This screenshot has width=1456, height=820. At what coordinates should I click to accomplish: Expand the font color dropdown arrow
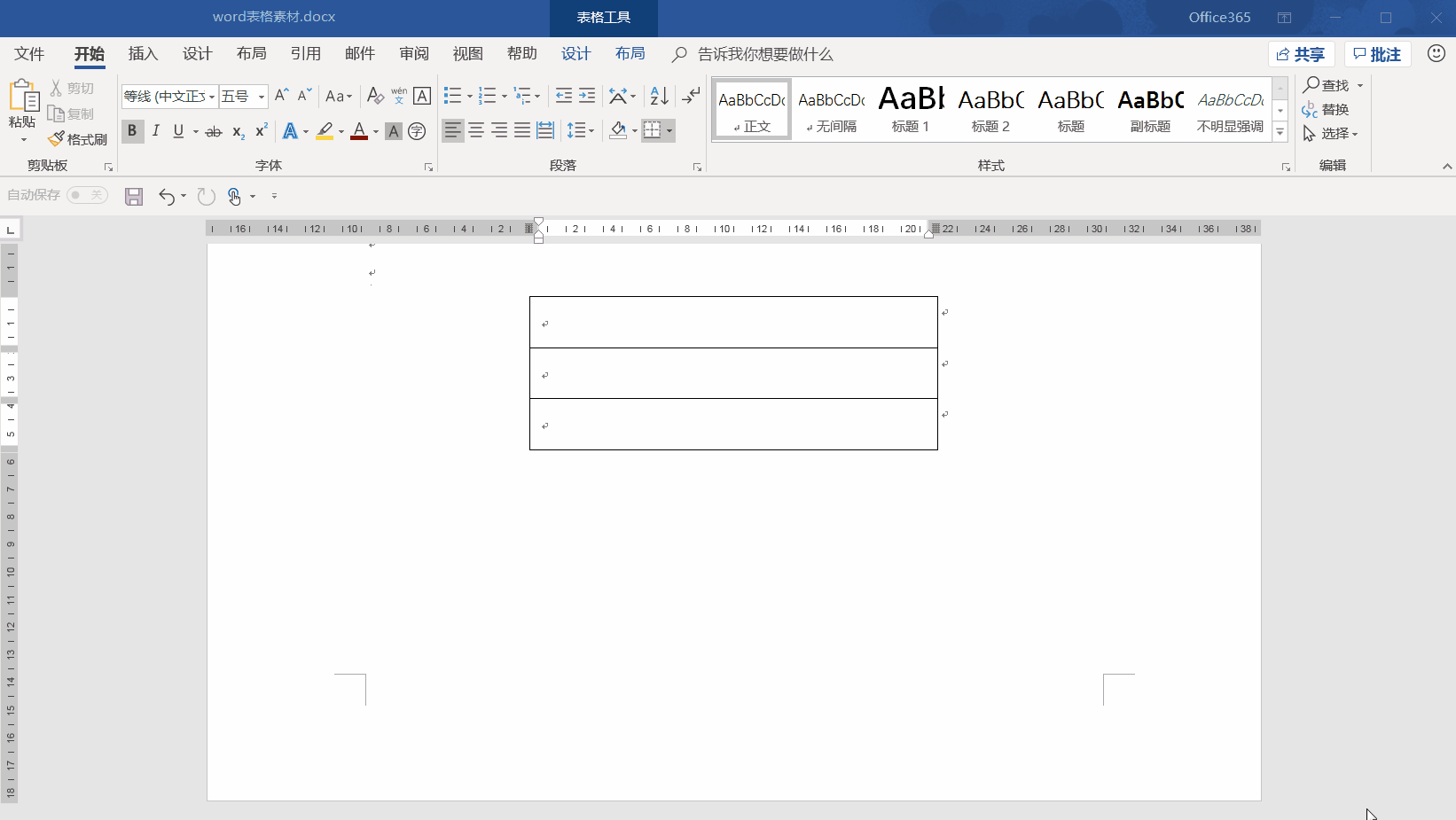pyautogui.click(x=376, y=132)
